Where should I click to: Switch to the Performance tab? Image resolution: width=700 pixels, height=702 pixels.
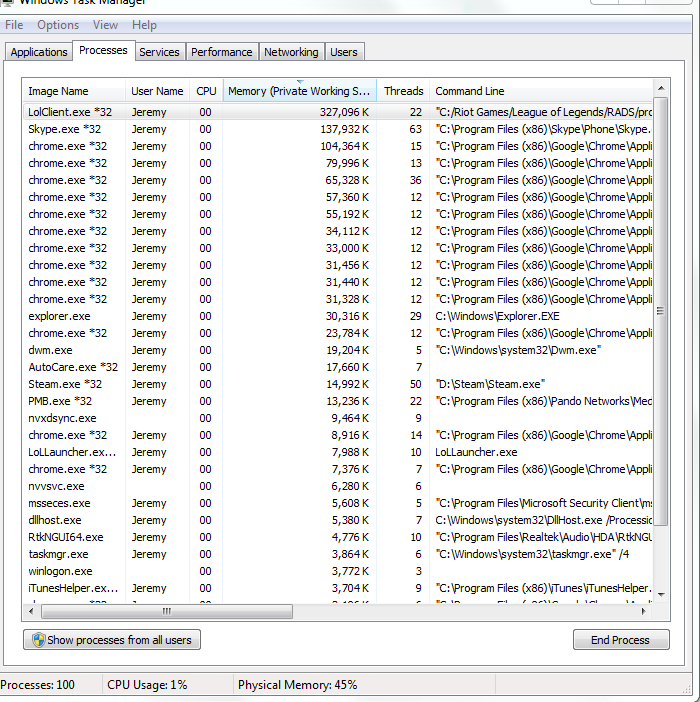[222, 52]
